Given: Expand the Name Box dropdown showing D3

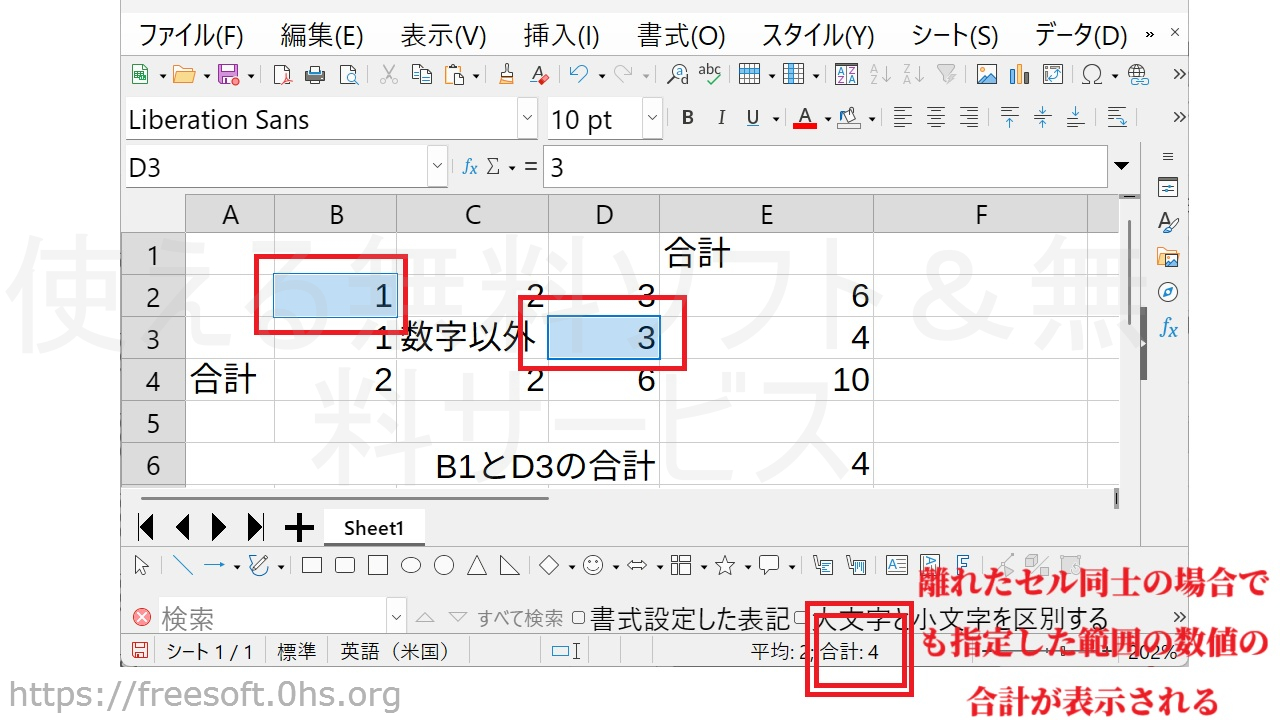Looking at the screenshot, I should coord(436,167).
